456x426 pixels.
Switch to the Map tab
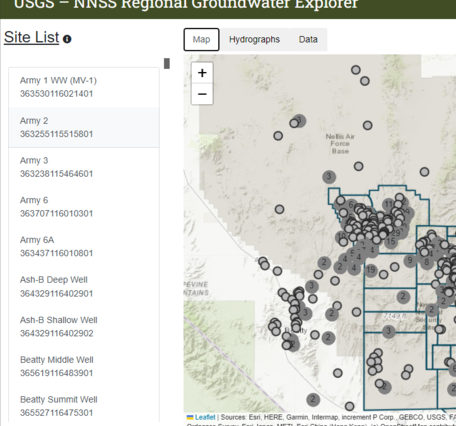point(201,40)
